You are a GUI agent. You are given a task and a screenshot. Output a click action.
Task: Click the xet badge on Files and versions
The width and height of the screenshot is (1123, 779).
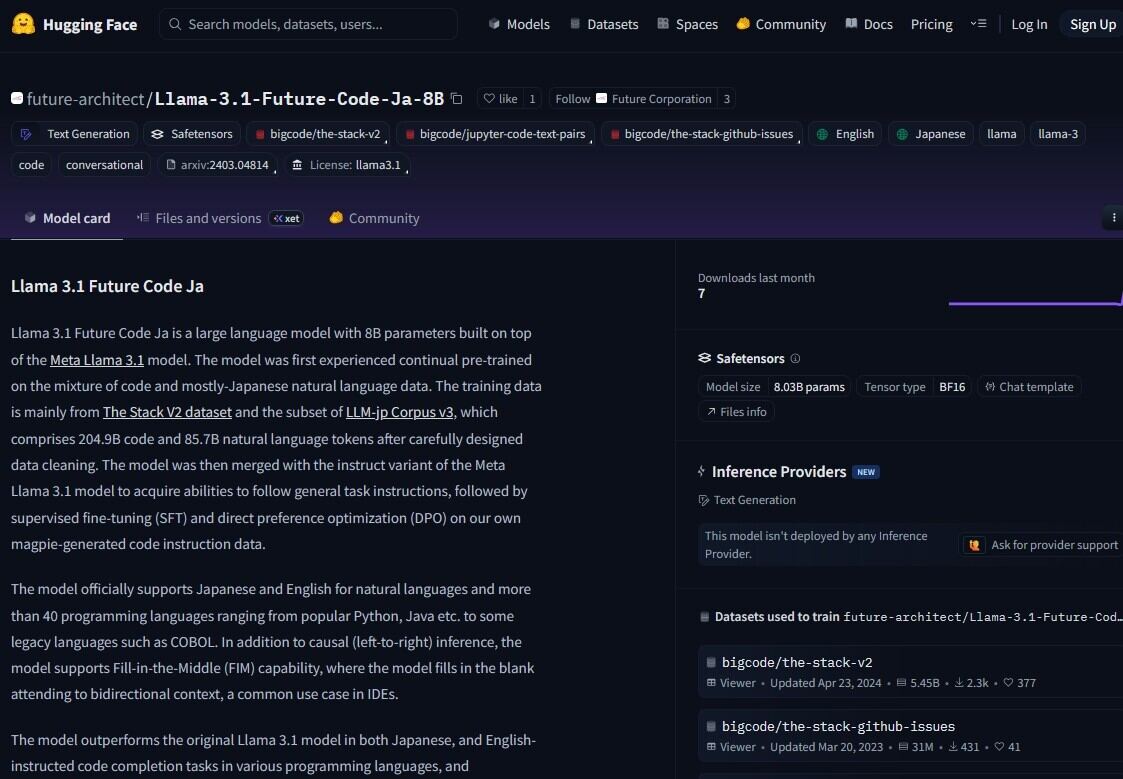pos(286,218)
